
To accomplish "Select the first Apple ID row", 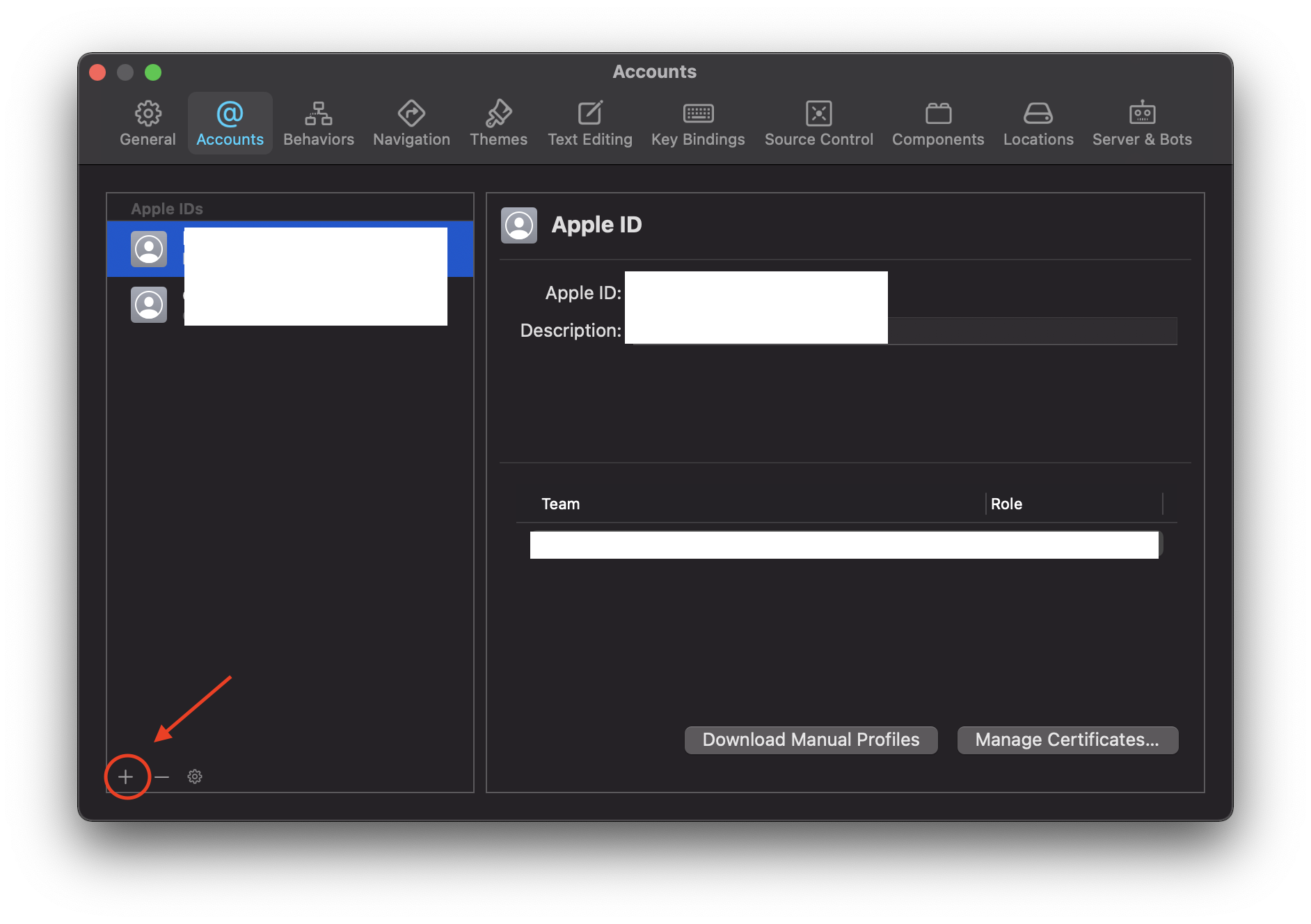I will coord(290,249).
